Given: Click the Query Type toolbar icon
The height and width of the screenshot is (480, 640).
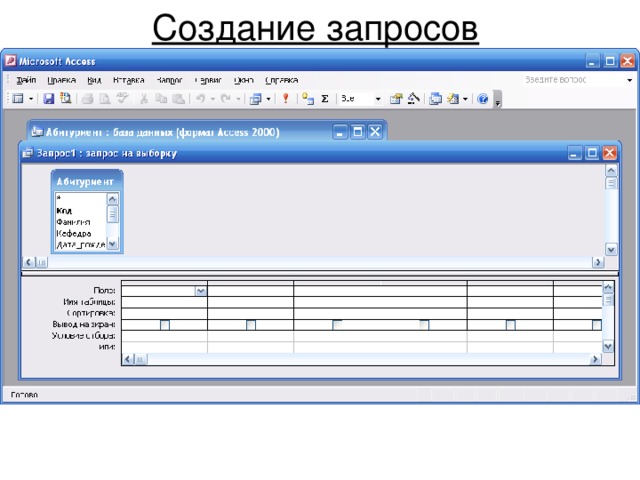Looking at the screenshot, I should point(256,99).
